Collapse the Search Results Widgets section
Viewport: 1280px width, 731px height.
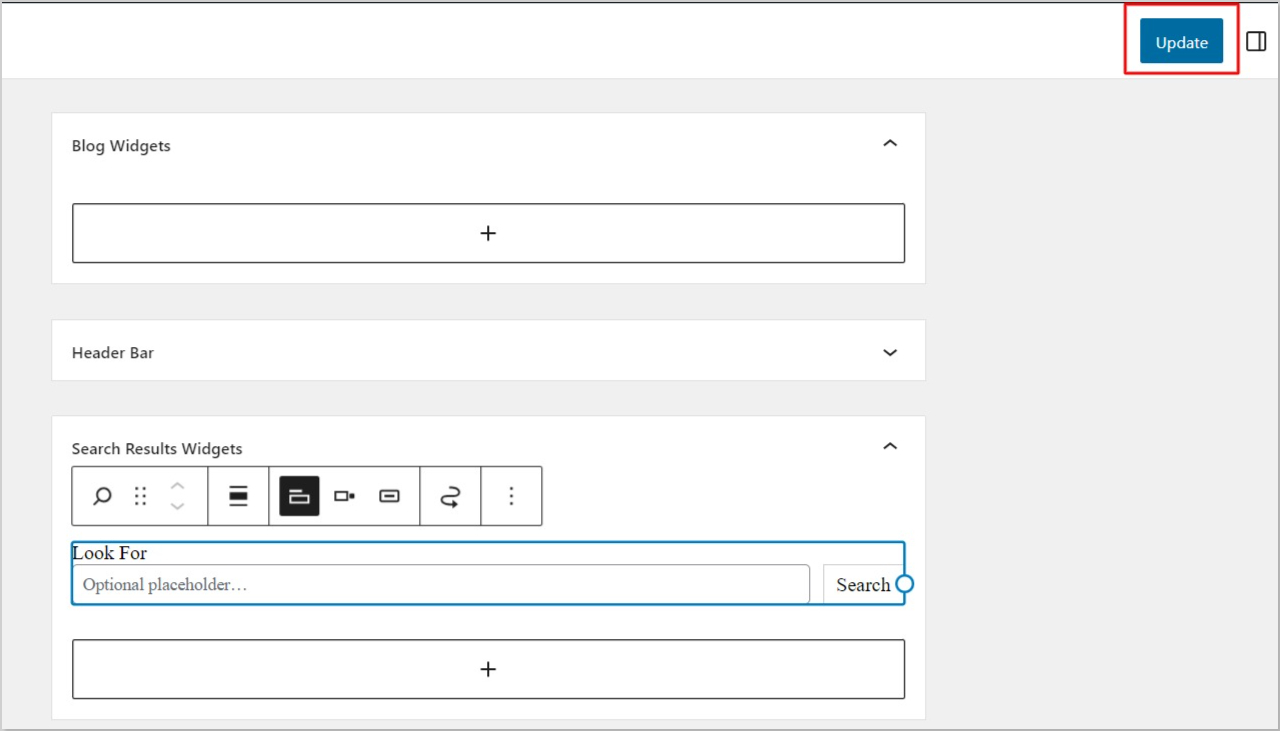[889, 446]
